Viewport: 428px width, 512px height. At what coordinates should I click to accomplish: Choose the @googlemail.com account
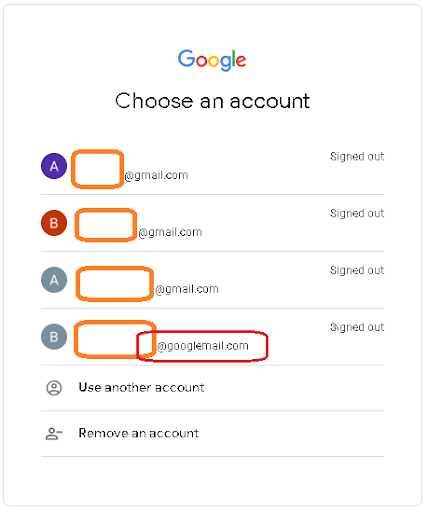click(212, 337)
